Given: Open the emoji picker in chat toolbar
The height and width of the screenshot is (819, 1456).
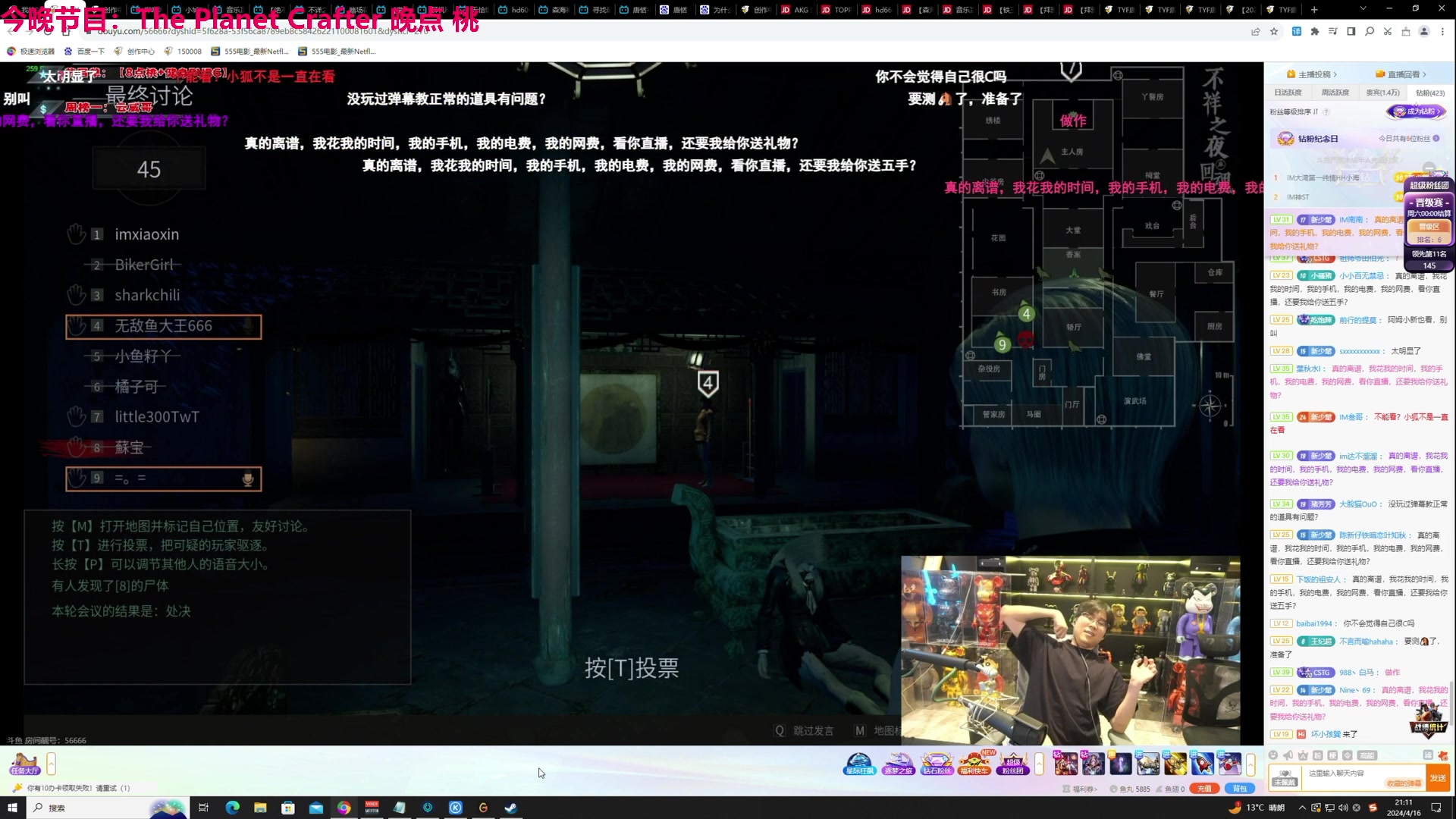Looking at the screenshot, I should click(x=1273, y=755).
